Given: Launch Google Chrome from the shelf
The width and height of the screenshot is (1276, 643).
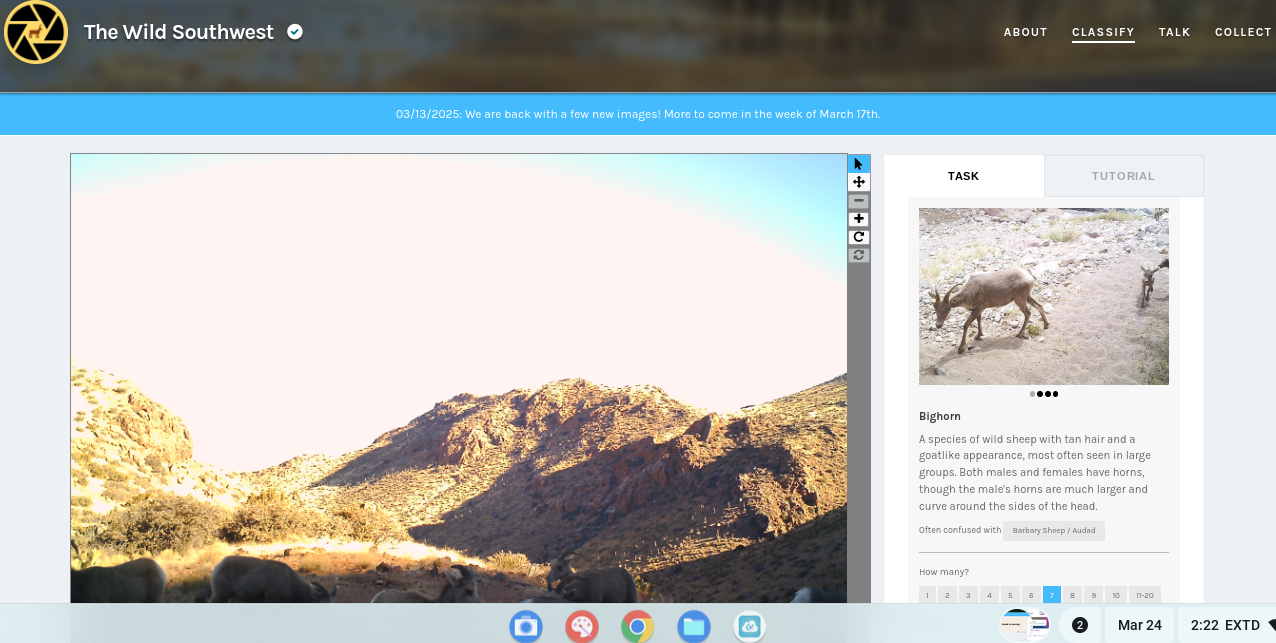Looking at the screenshot, I should [x=637, y=627].
